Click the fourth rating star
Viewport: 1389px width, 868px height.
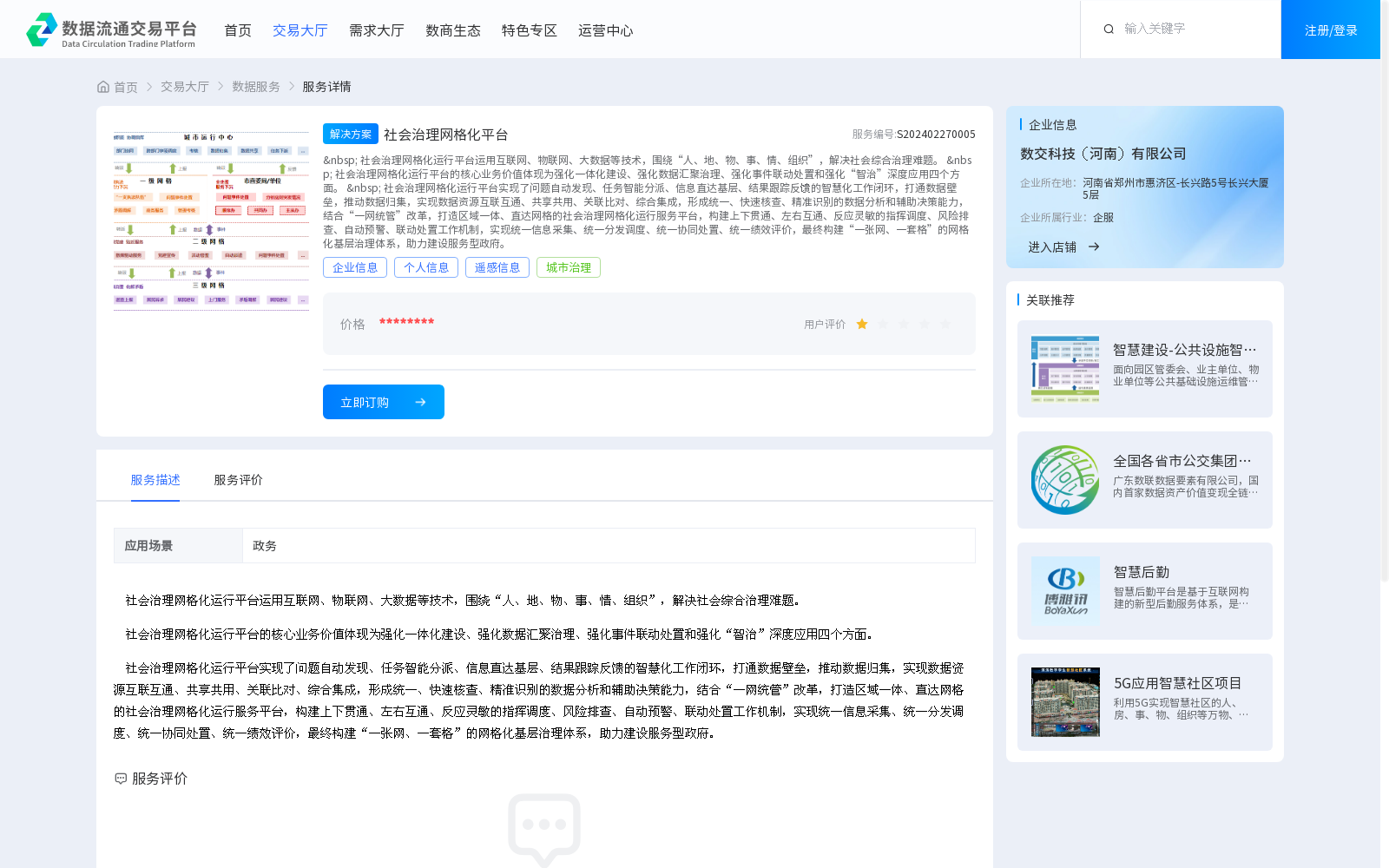pos(925,324)
